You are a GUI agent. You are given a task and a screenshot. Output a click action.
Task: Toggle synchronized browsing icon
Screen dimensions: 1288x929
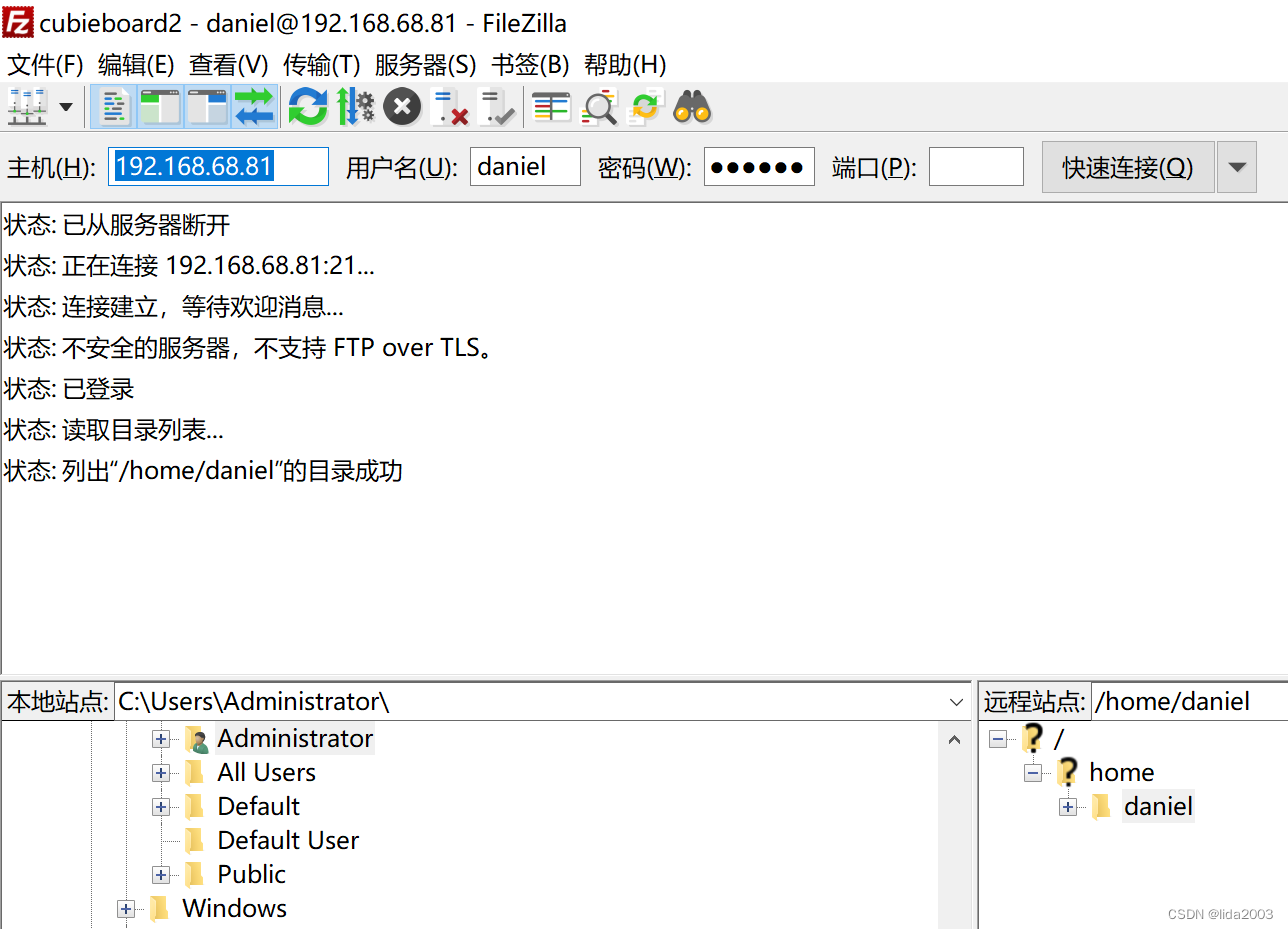point(645,107)
